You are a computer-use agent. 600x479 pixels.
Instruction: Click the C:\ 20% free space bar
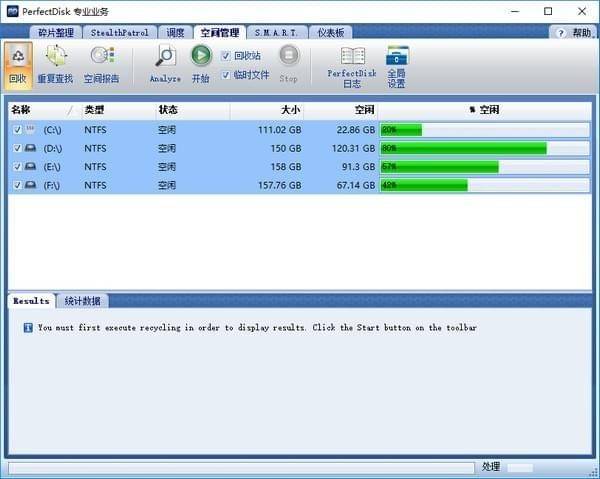pyautogui.click(x=485, y=130)
